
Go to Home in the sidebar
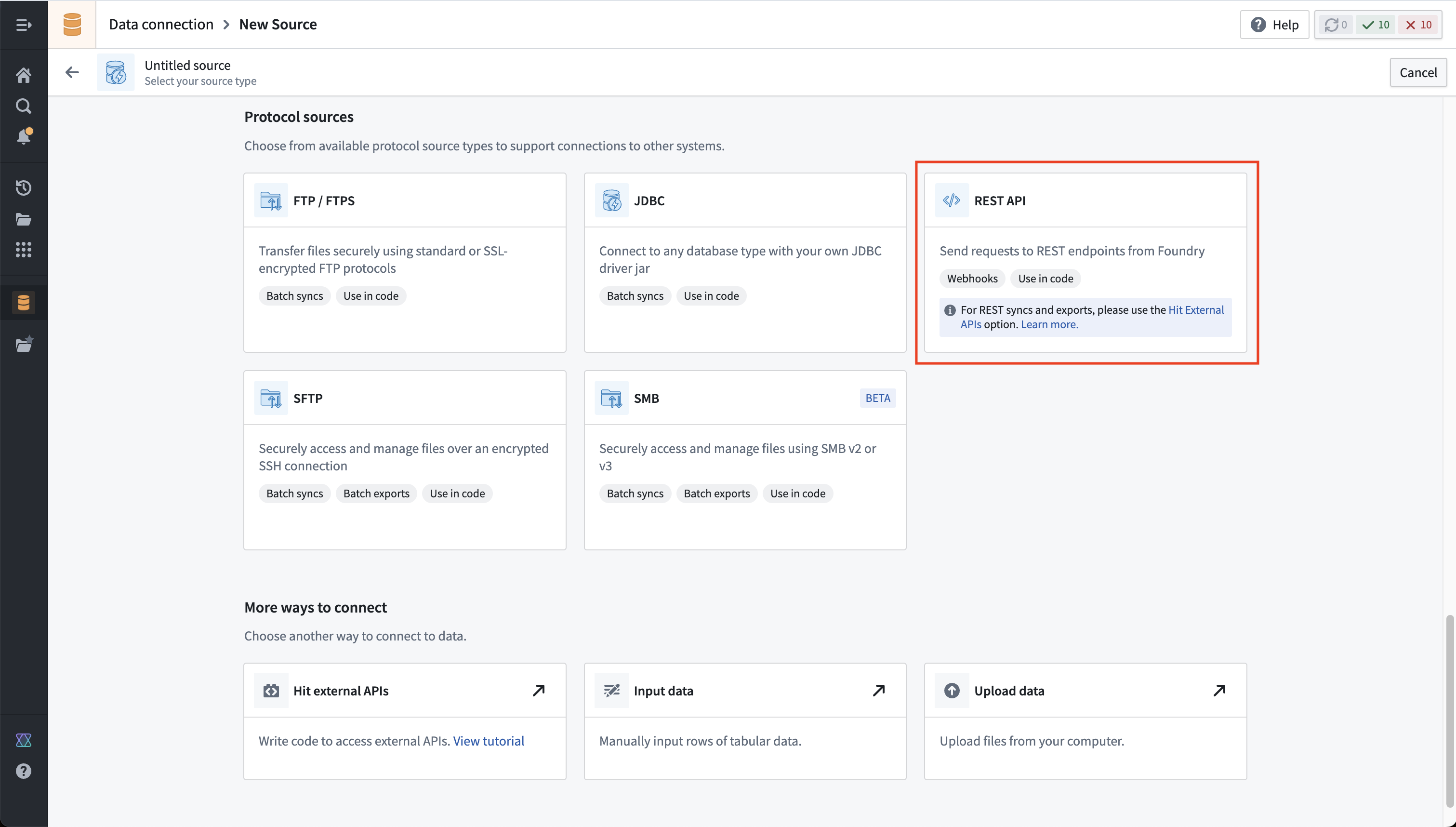click(23, 75)
